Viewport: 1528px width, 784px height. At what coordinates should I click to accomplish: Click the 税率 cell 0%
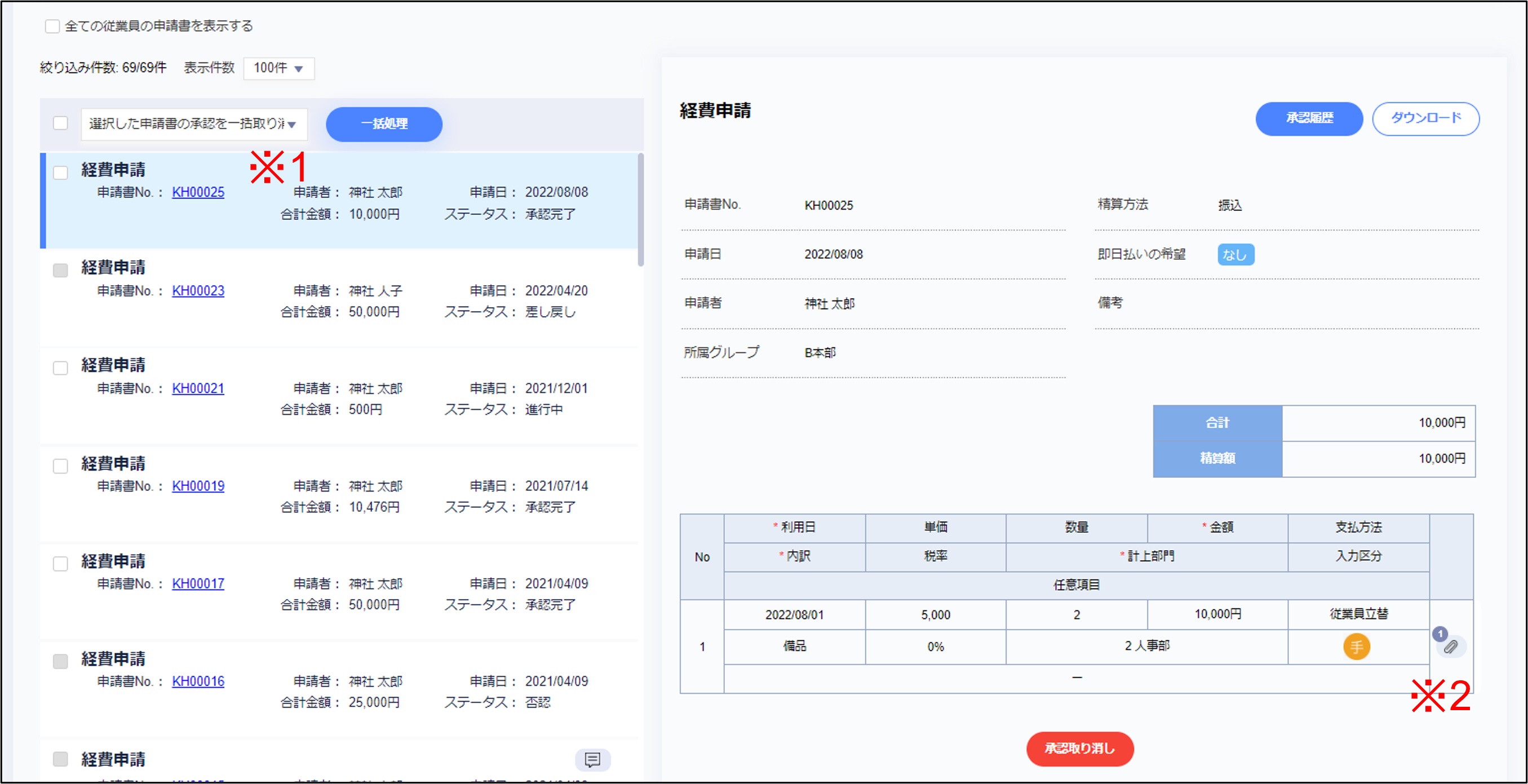tap(936, 646)
